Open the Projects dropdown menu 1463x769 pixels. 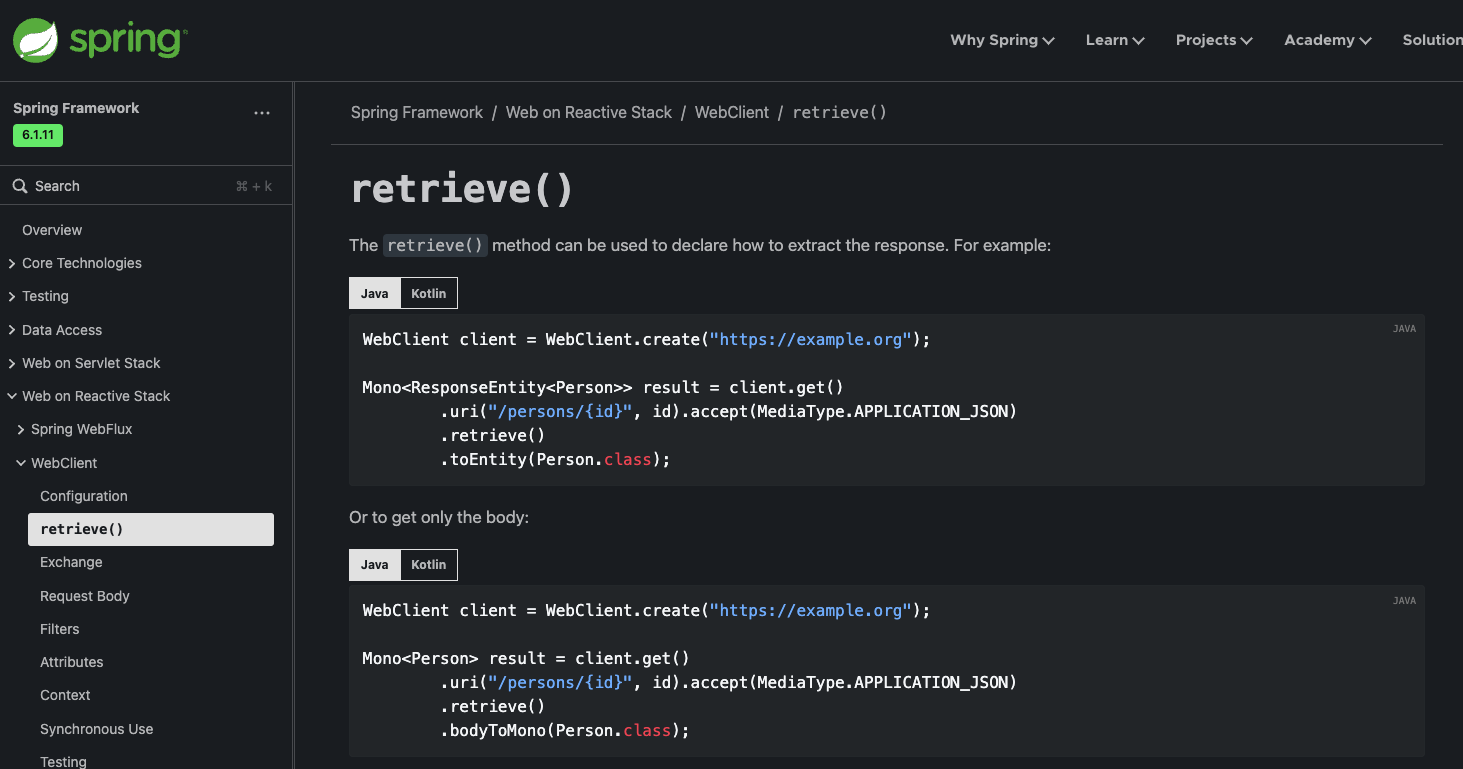1214,40
